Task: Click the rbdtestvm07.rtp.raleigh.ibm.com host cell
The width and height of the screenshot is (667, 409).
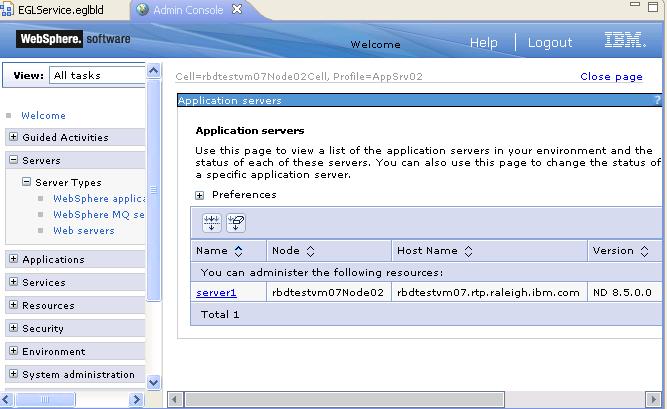Action: point(488,293)
